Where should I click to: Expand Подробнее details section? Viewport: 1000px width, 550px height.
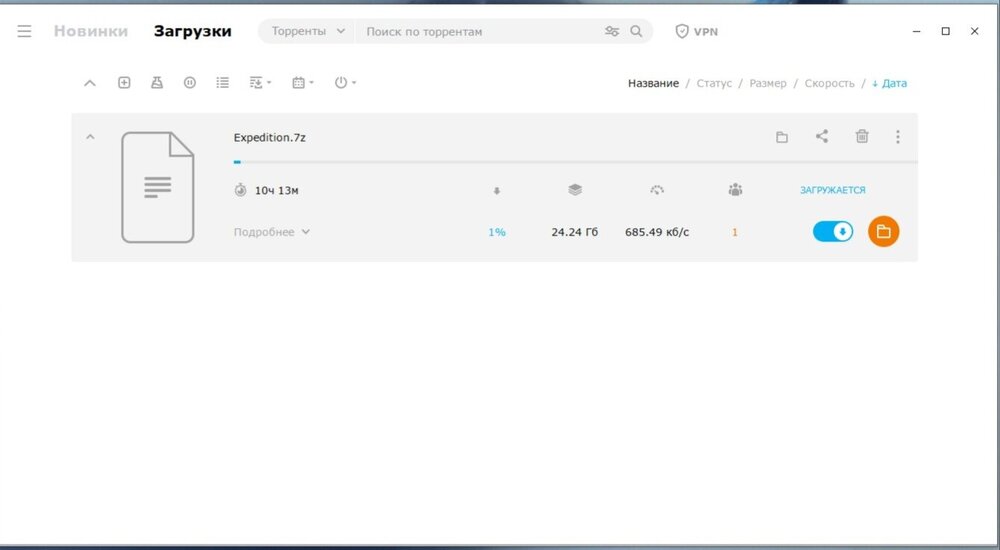coord(272,232)
